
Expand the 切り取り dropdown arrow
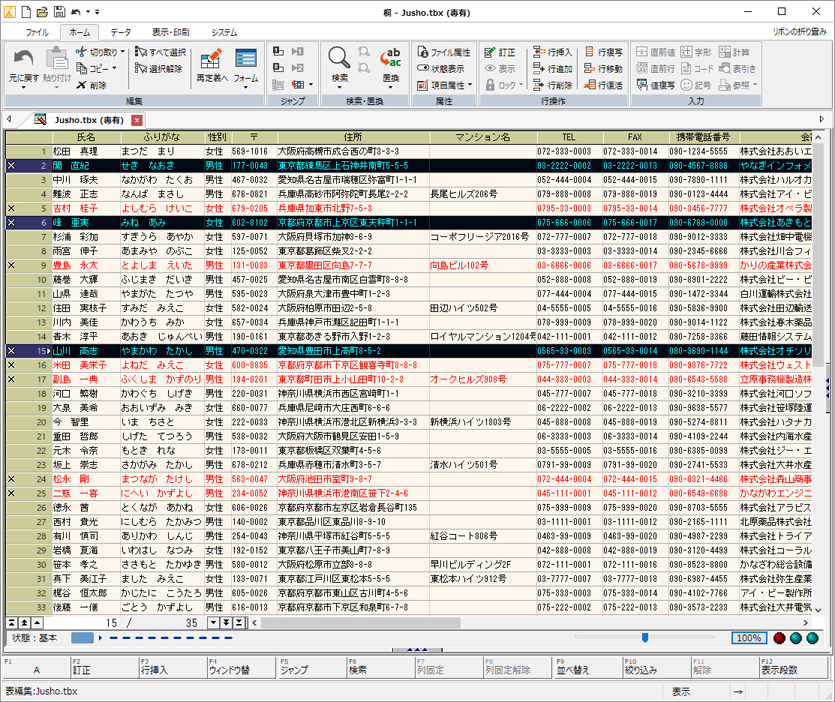tap(122, 52)
